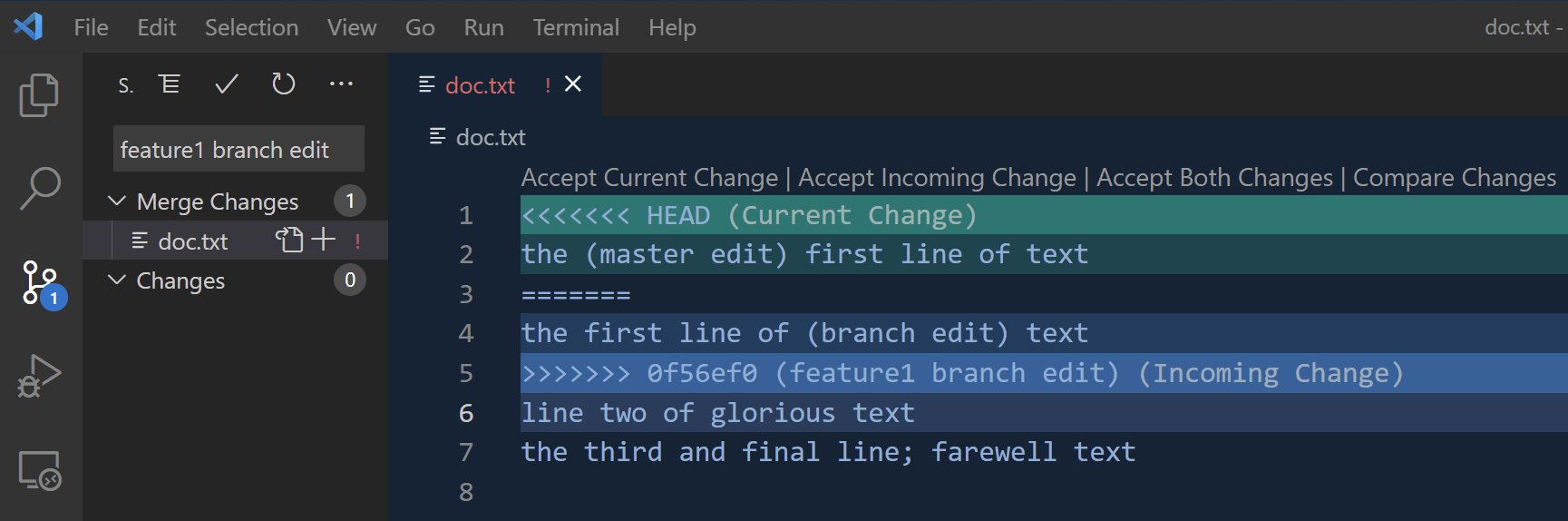Screen dimensions: 1568x521
Task: Stage doc.txt changes with plus icon
Action: 324,240
